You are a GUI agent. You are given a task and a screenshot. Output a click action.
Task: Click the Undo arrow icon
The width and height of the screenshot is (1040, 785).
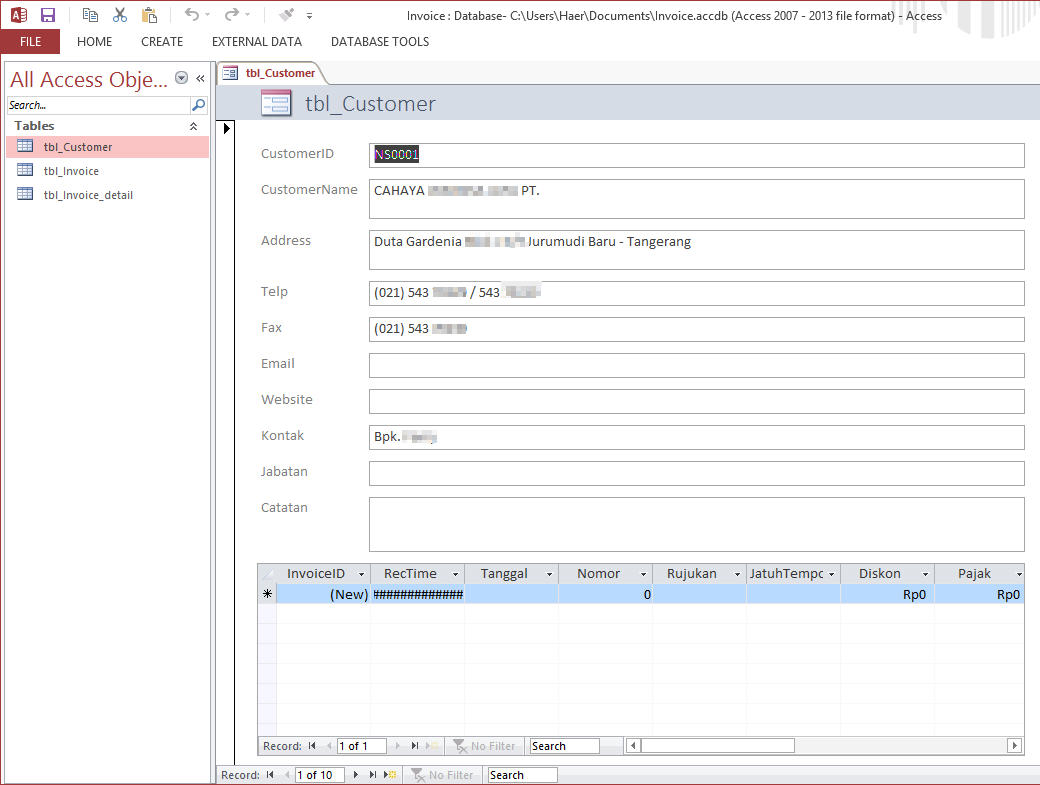[x=192, y=14]
